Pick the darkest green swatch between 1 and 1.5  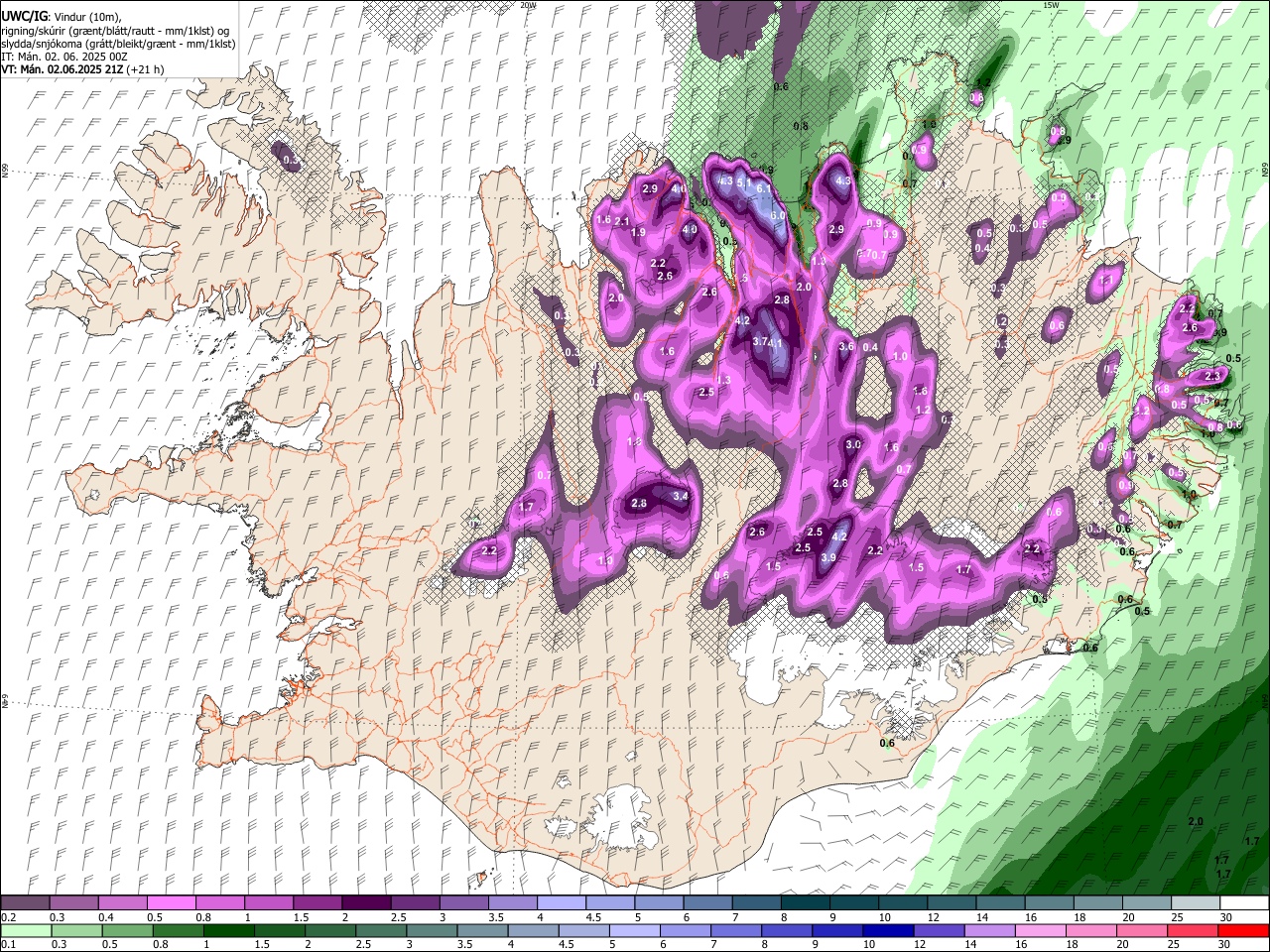pos(228,931)
